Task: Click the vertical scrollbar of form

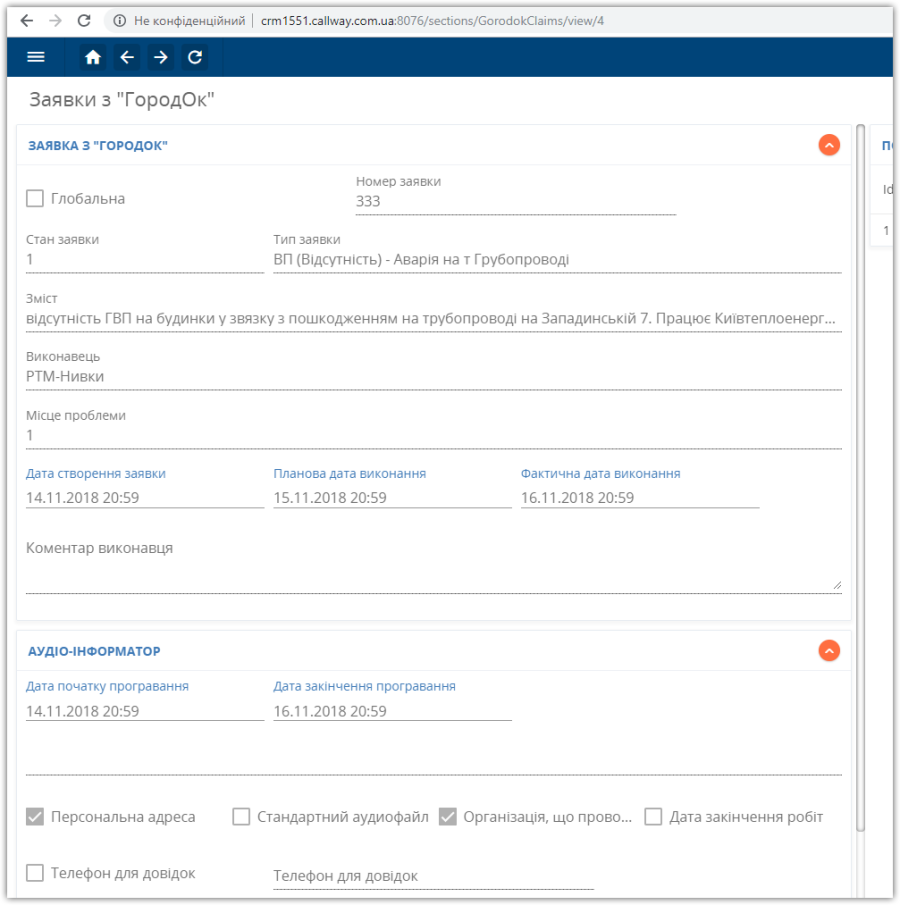Action: click(860, 478)
